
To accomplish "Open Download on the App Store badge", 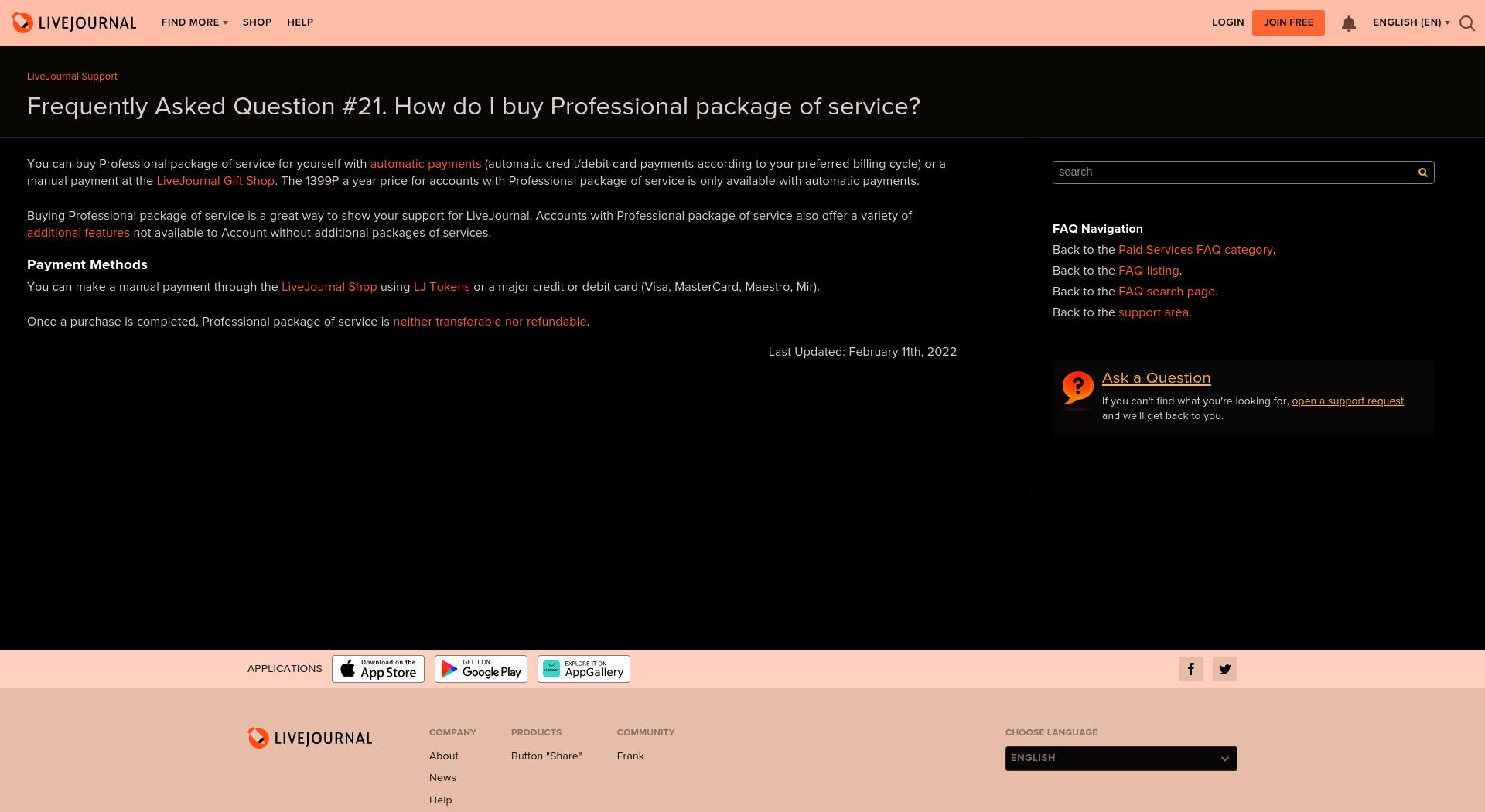I will pyautogui.click(x=378, y=669).
